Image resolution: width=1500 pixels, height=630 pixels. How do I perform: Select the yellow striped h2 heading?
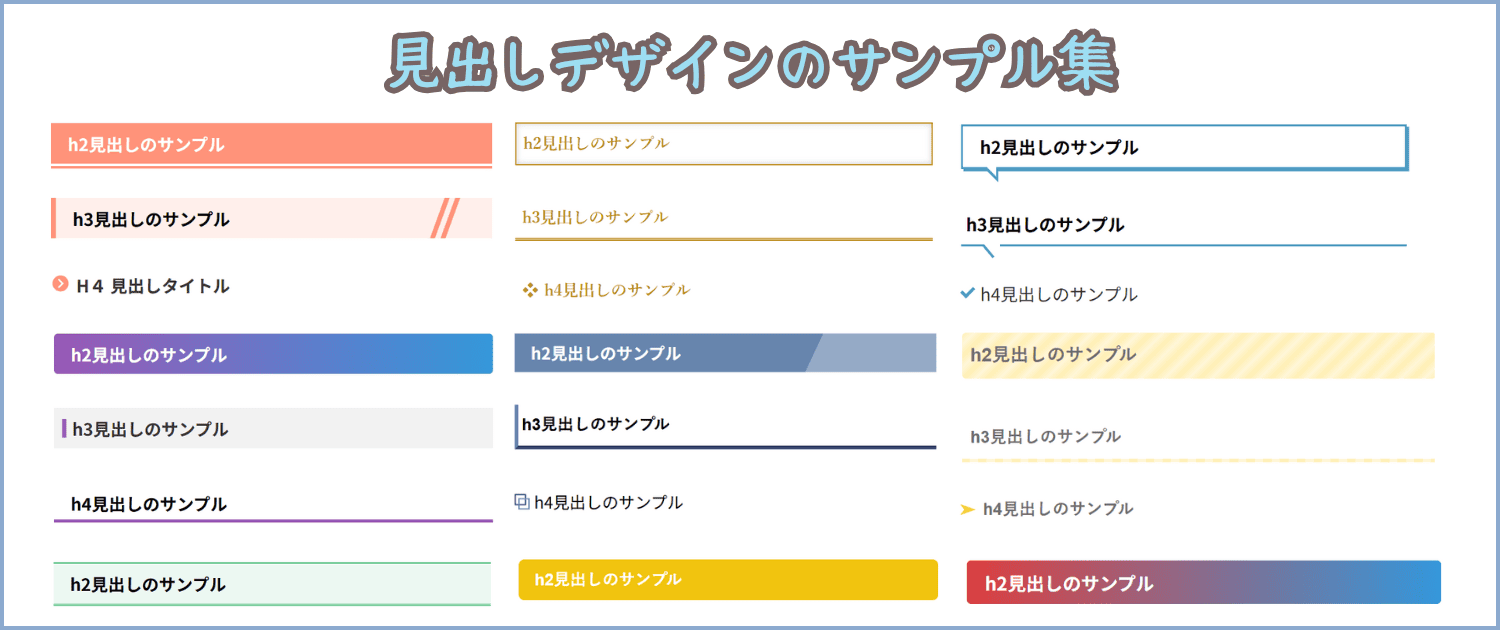coord(1198,355)
